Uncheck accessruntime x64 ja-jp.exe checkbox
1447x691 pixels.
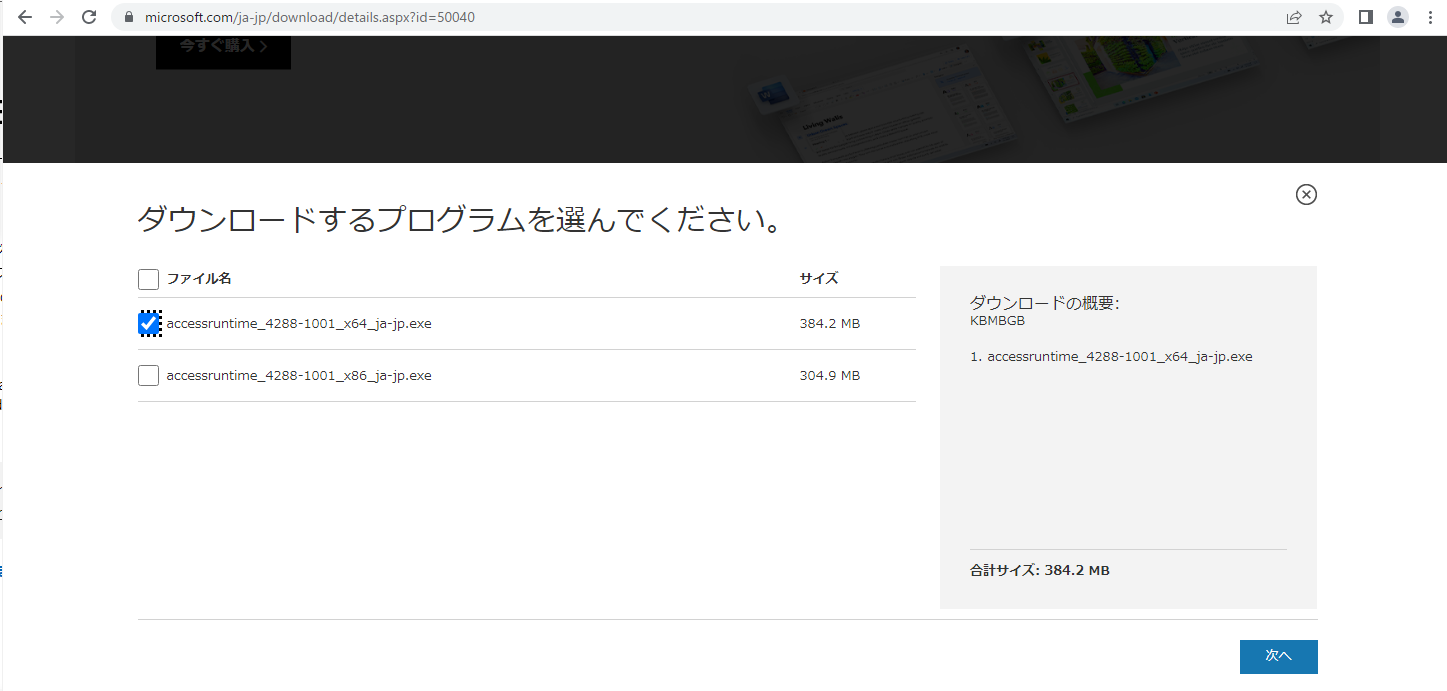click(149, 324)
